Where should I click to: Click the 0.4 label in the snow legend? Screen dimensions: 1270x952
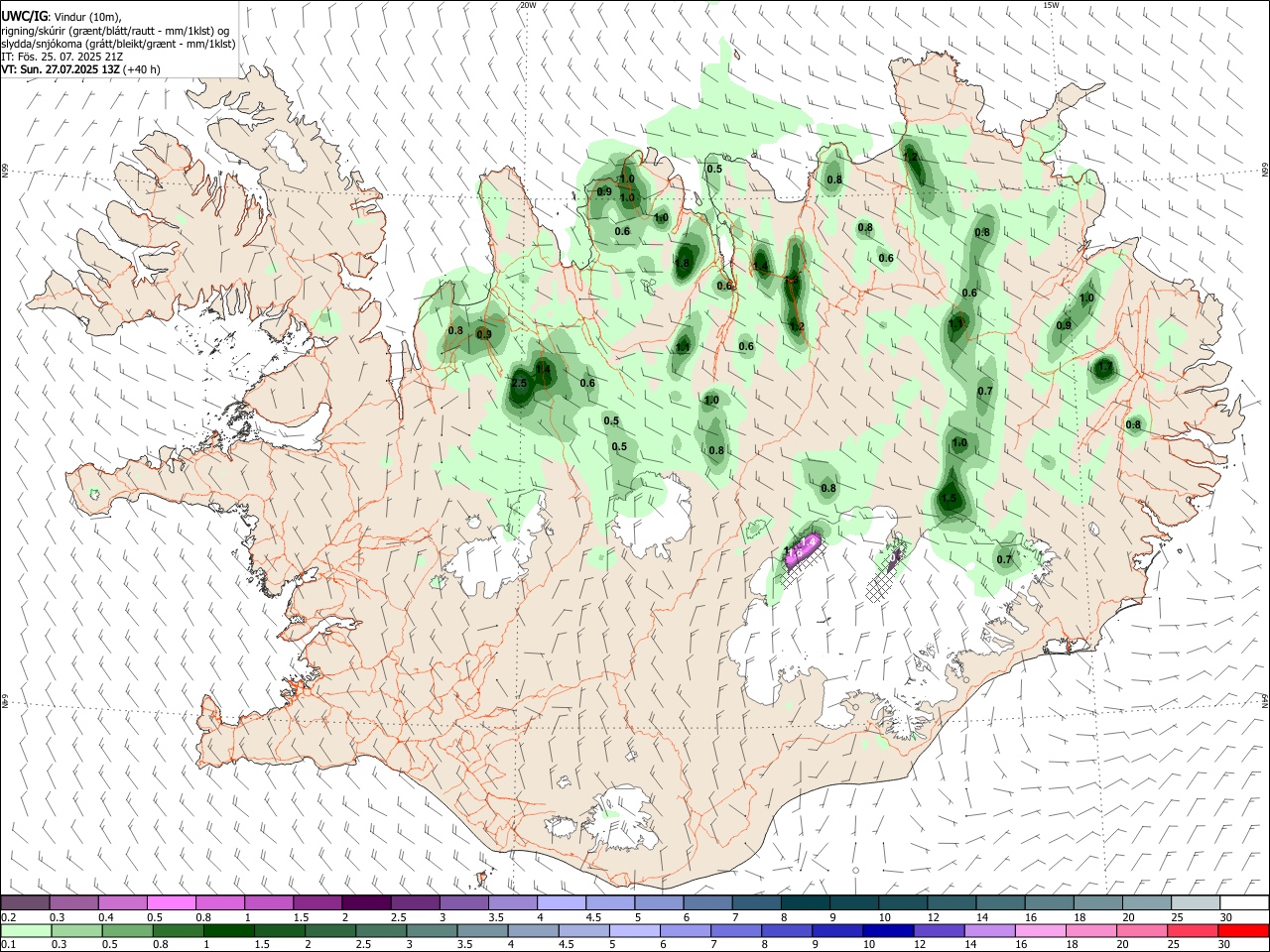point(105,916)
